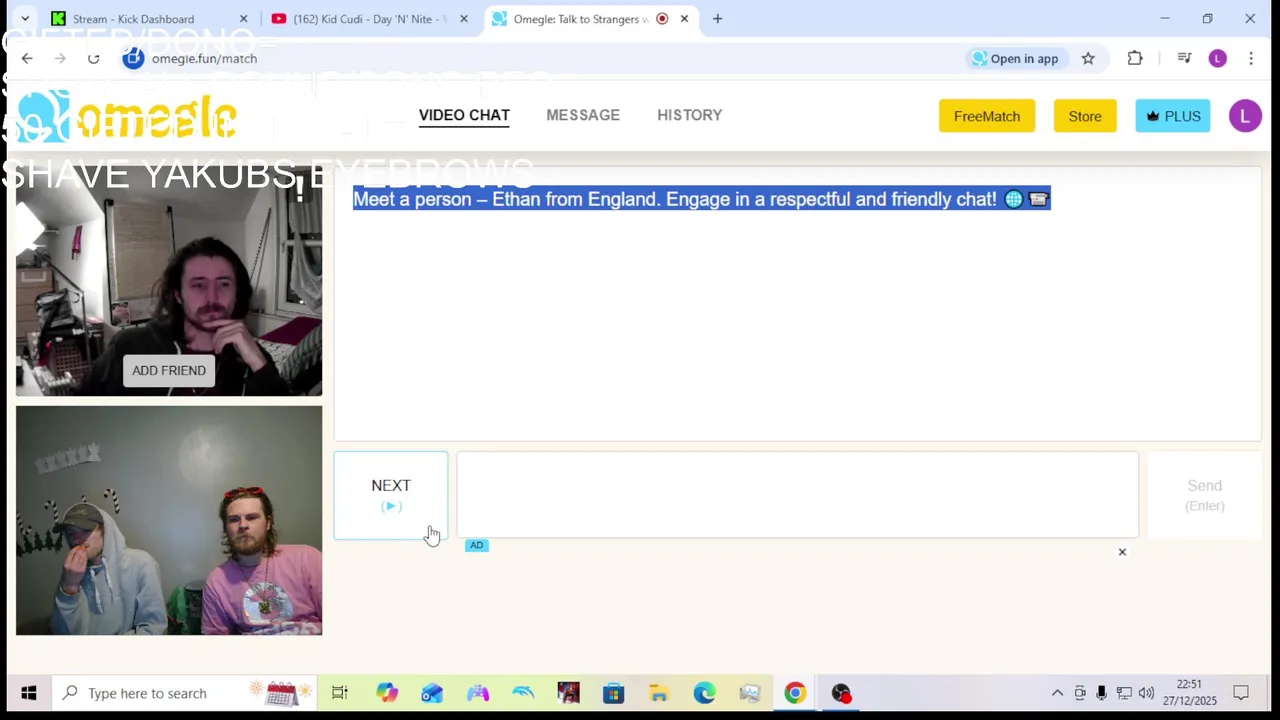Launch Copilot from the taskbar

[386, 693]
